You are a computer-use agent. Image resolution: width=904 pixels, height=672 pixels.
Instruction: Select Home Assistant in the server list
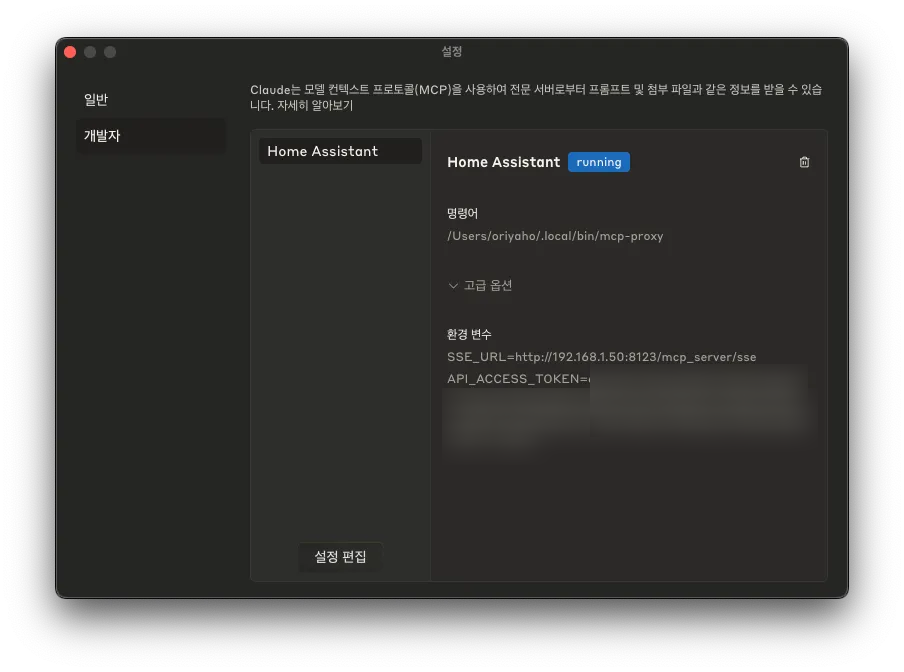(x=340, y=151)
